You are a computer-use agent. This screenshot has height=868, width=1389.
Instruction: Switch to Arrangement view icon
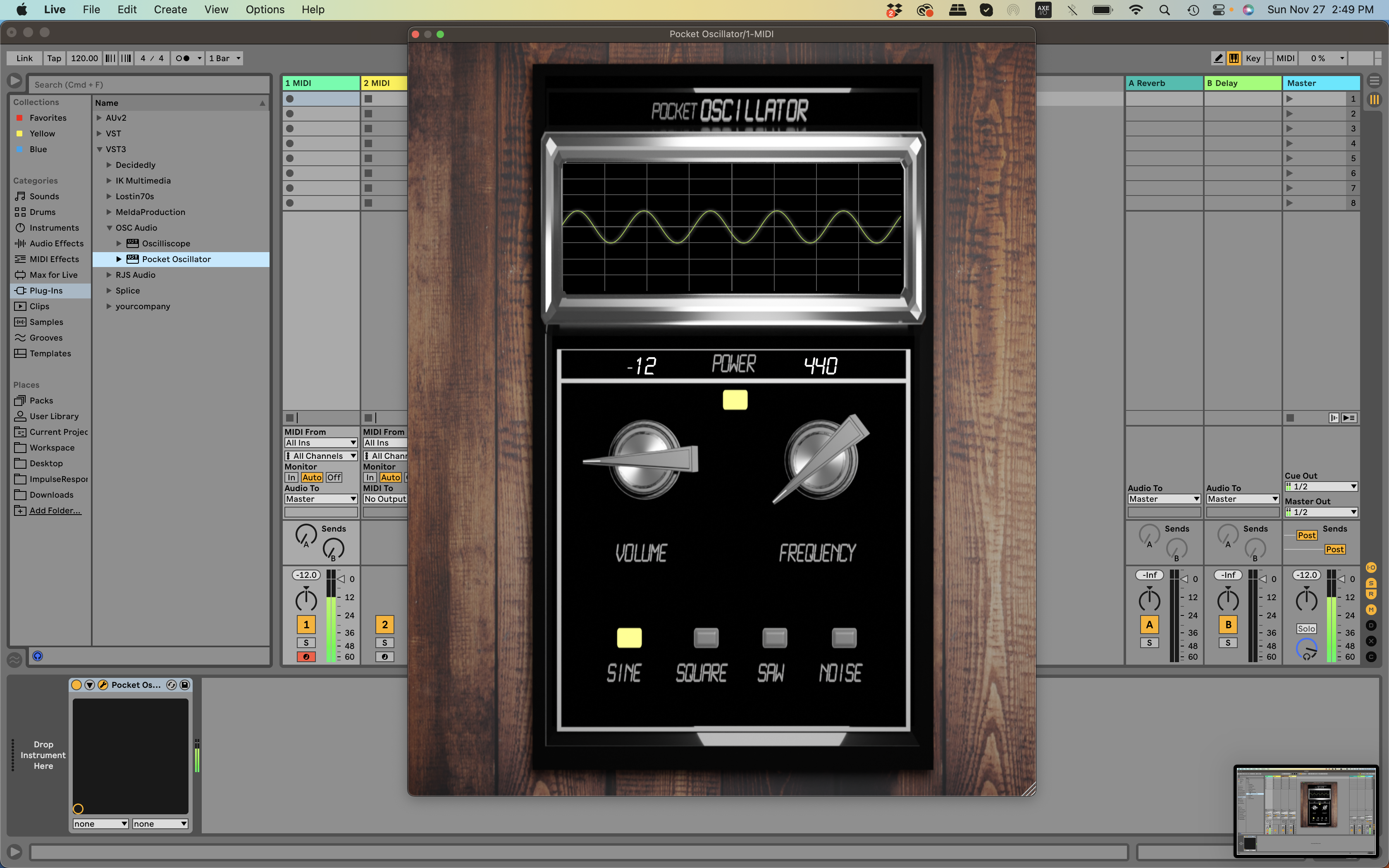[x=1374, y=80]
